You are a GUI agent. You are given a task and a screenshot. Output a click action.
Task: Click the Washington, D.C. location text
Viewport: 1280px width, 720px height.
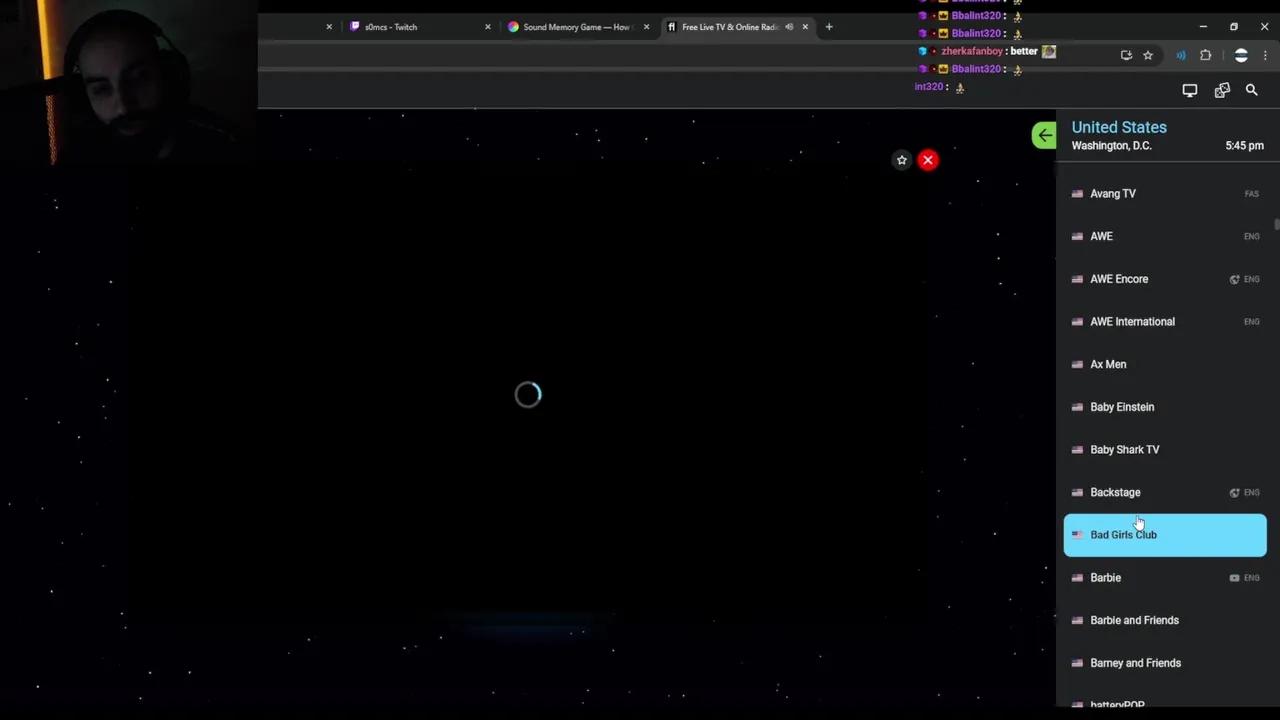[1111, 146]
